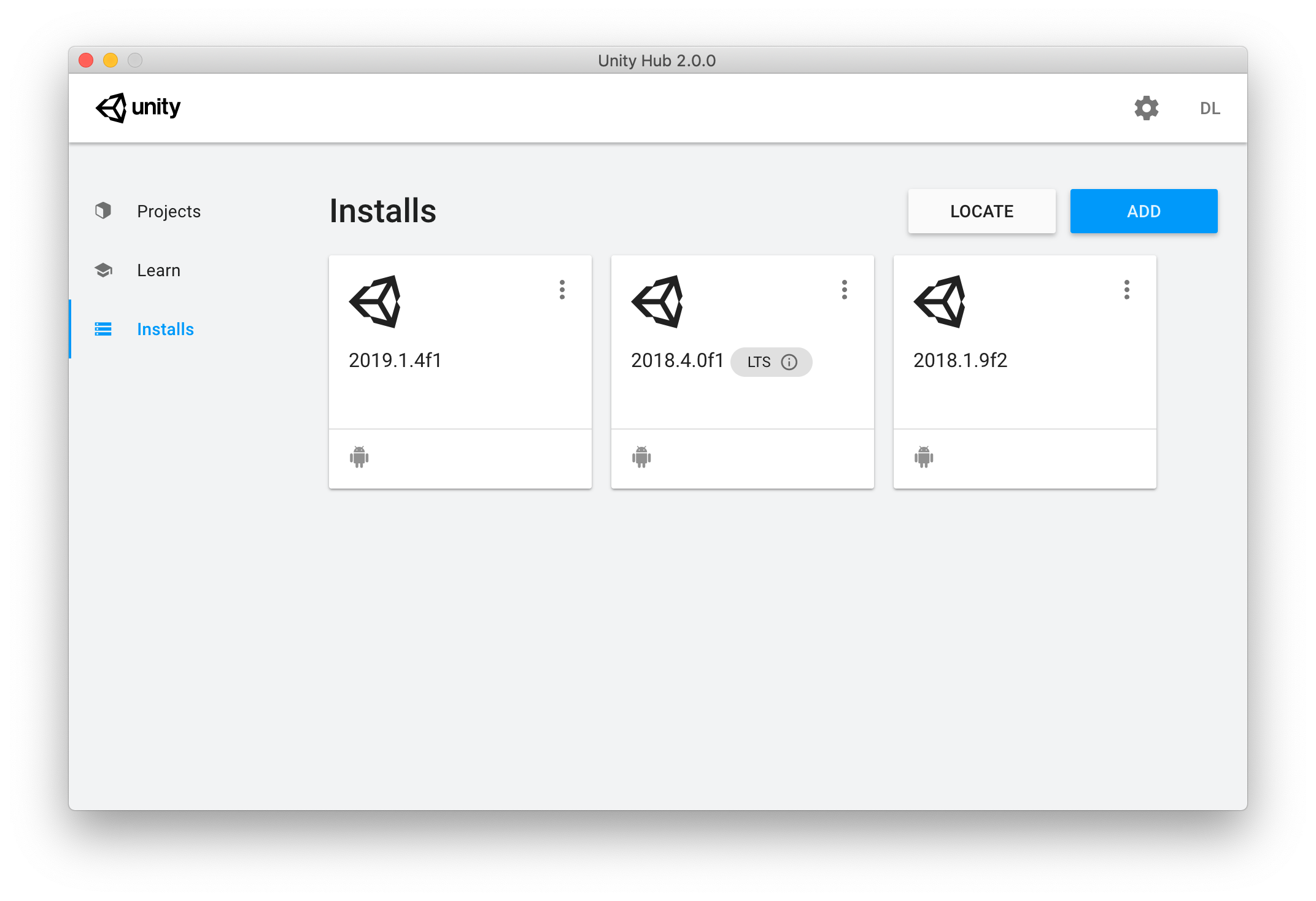Open the settings gear icon
This screenshot has height=901, width=1316.
click(1146, 108)
